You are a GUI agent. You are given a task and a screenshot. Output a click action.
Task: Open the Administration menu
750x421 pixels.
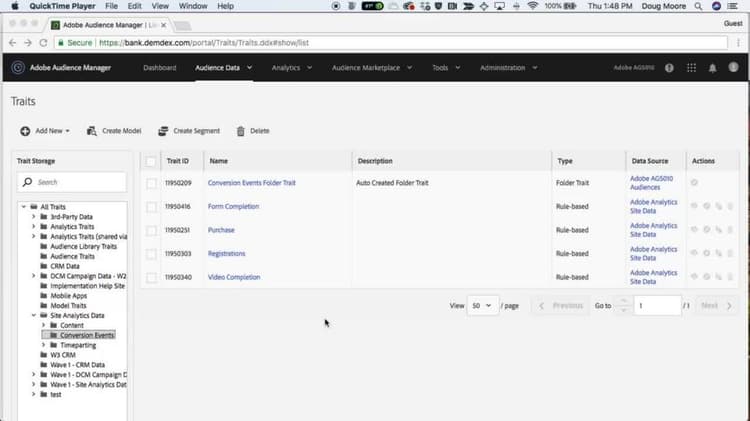pyautogui.click(x=508, y=68)
